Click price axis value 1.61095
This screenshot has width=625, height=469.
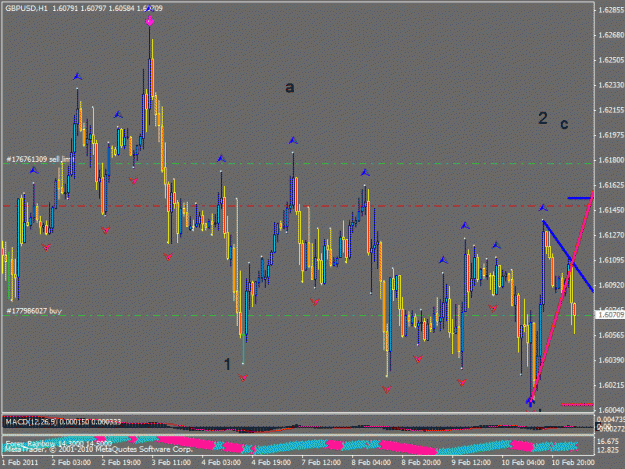[x=611, y=260]
